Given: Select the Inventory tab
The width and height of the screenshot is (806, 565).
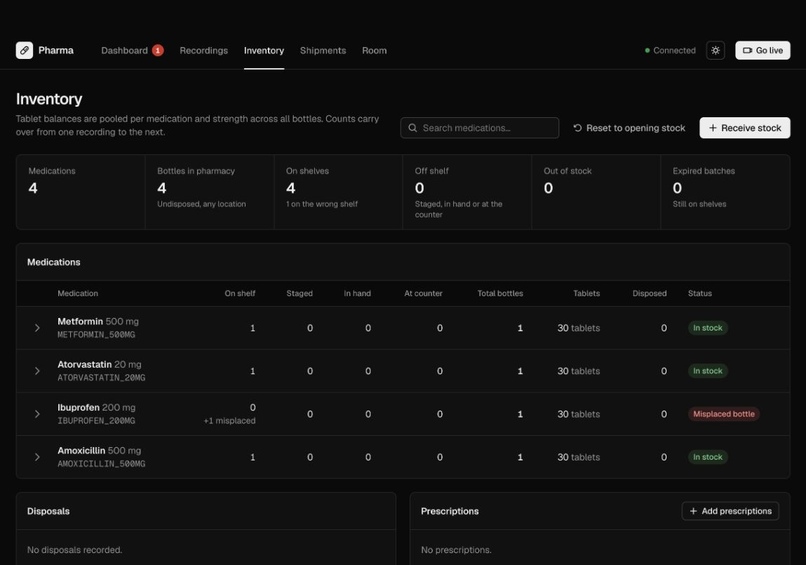Looking at the screenshot, I should (x=264, y=50).
